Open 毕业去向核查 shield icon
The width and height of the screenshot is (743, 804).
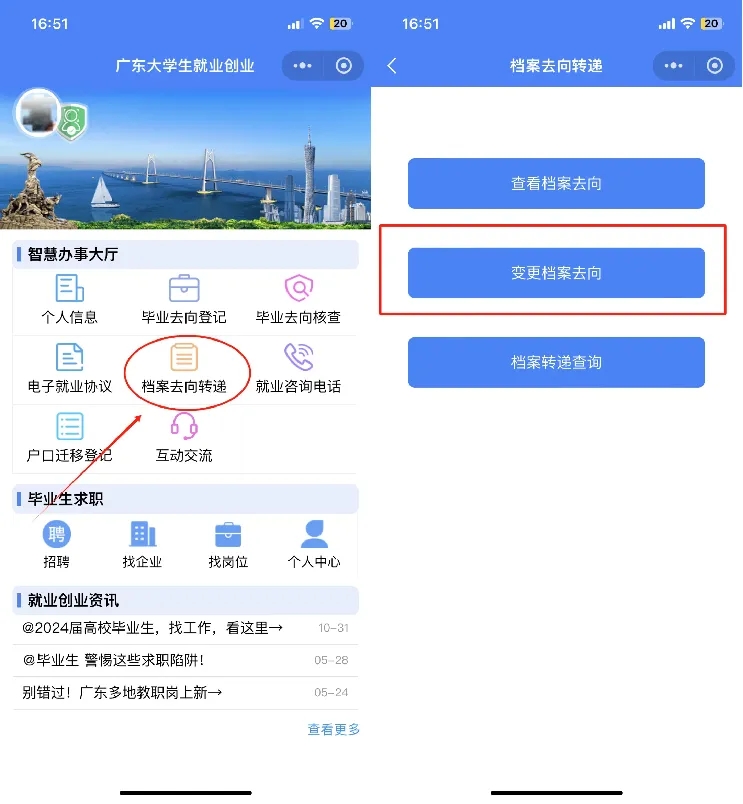click(299, 288)
